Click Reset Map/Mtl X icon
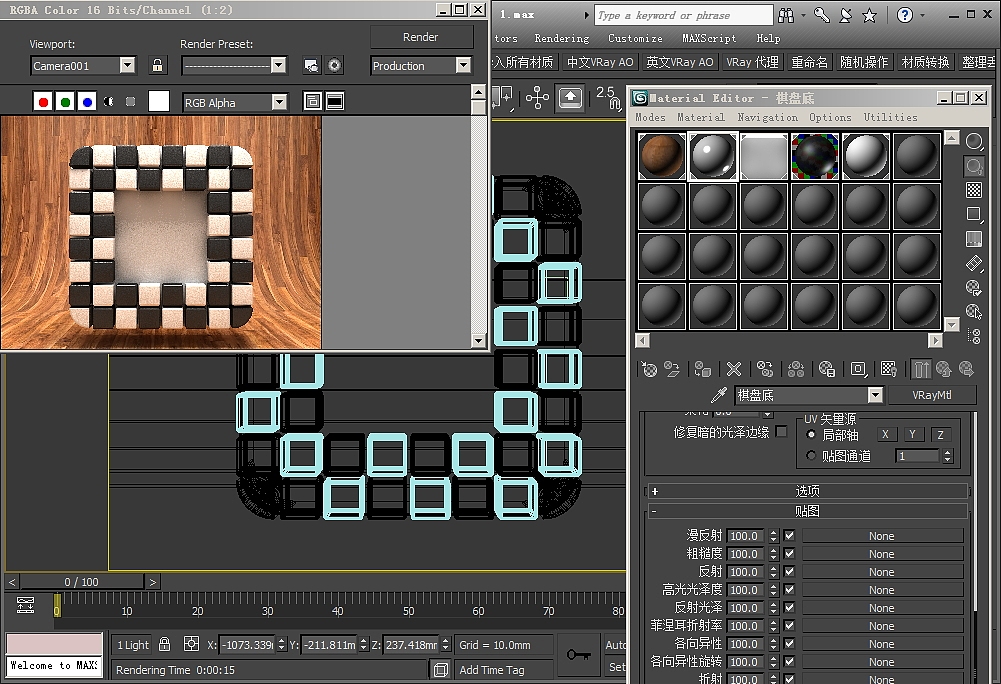This screenshot has height=684, width=1001. 734,369
